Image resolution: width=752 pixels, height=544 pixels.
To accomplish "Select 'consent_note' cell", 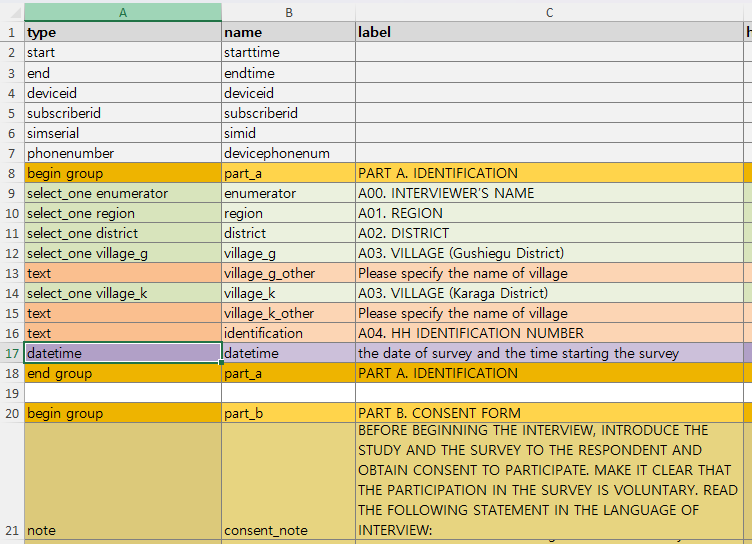I will (289, 481).
